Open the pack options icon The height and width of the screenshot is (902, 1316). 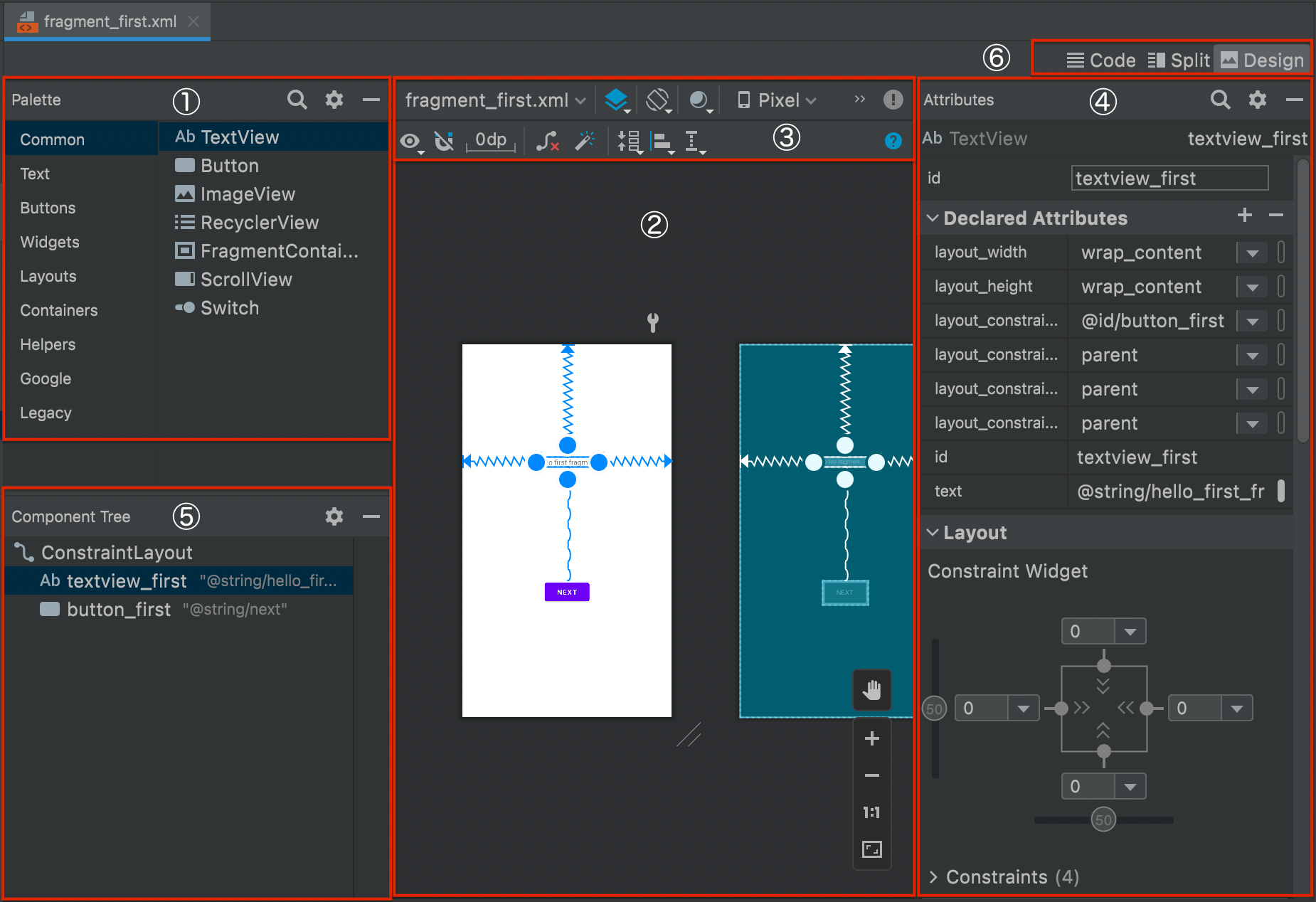point(630,142)
